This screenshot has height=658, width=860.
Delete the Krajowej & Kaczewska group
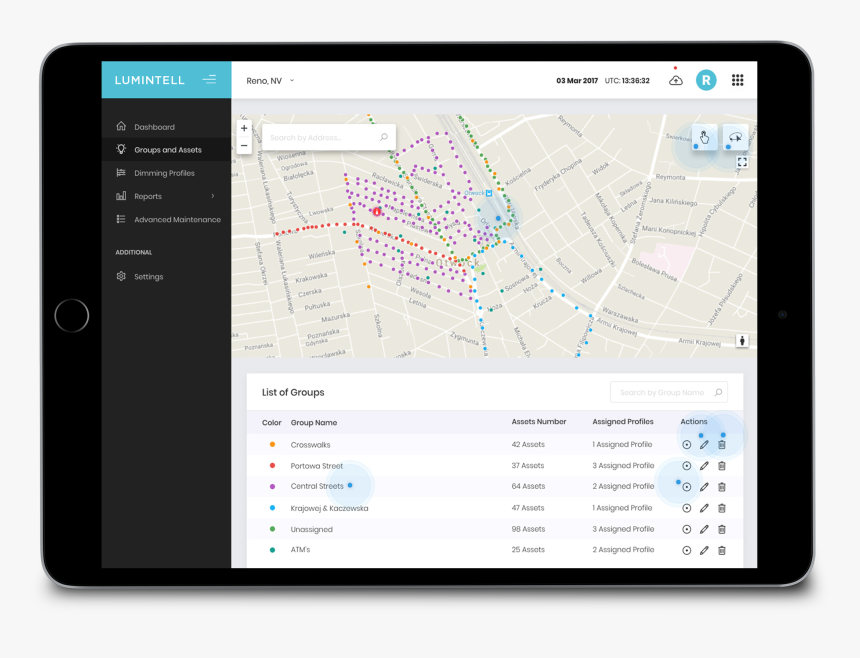click(722, 508)
